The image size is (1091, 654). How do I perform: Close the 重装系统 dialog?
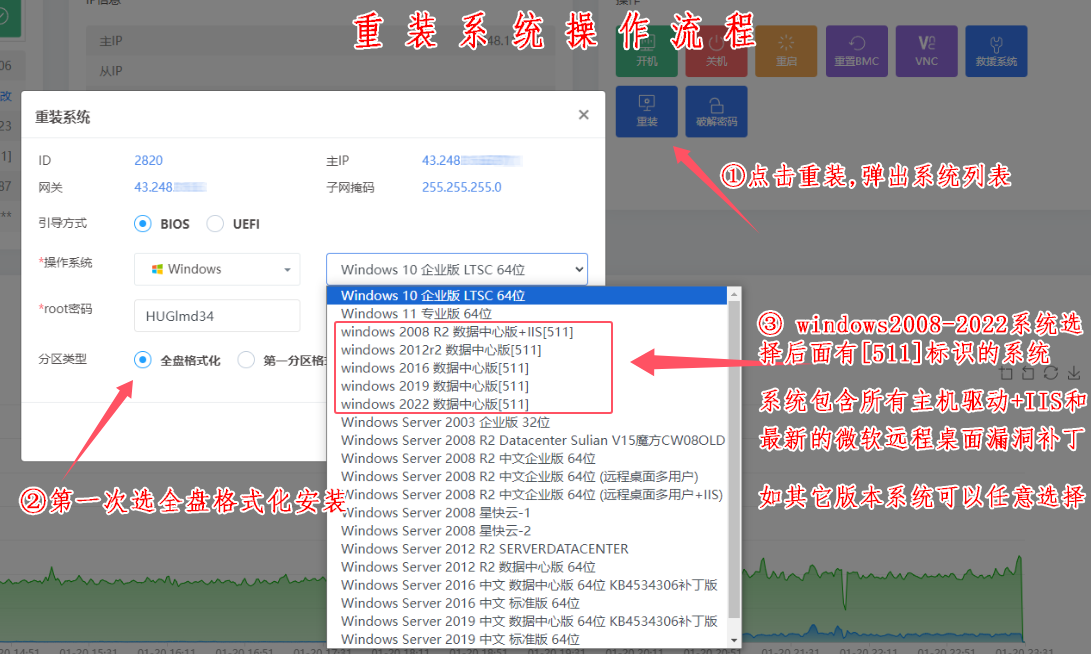click(x=584, y=115)
